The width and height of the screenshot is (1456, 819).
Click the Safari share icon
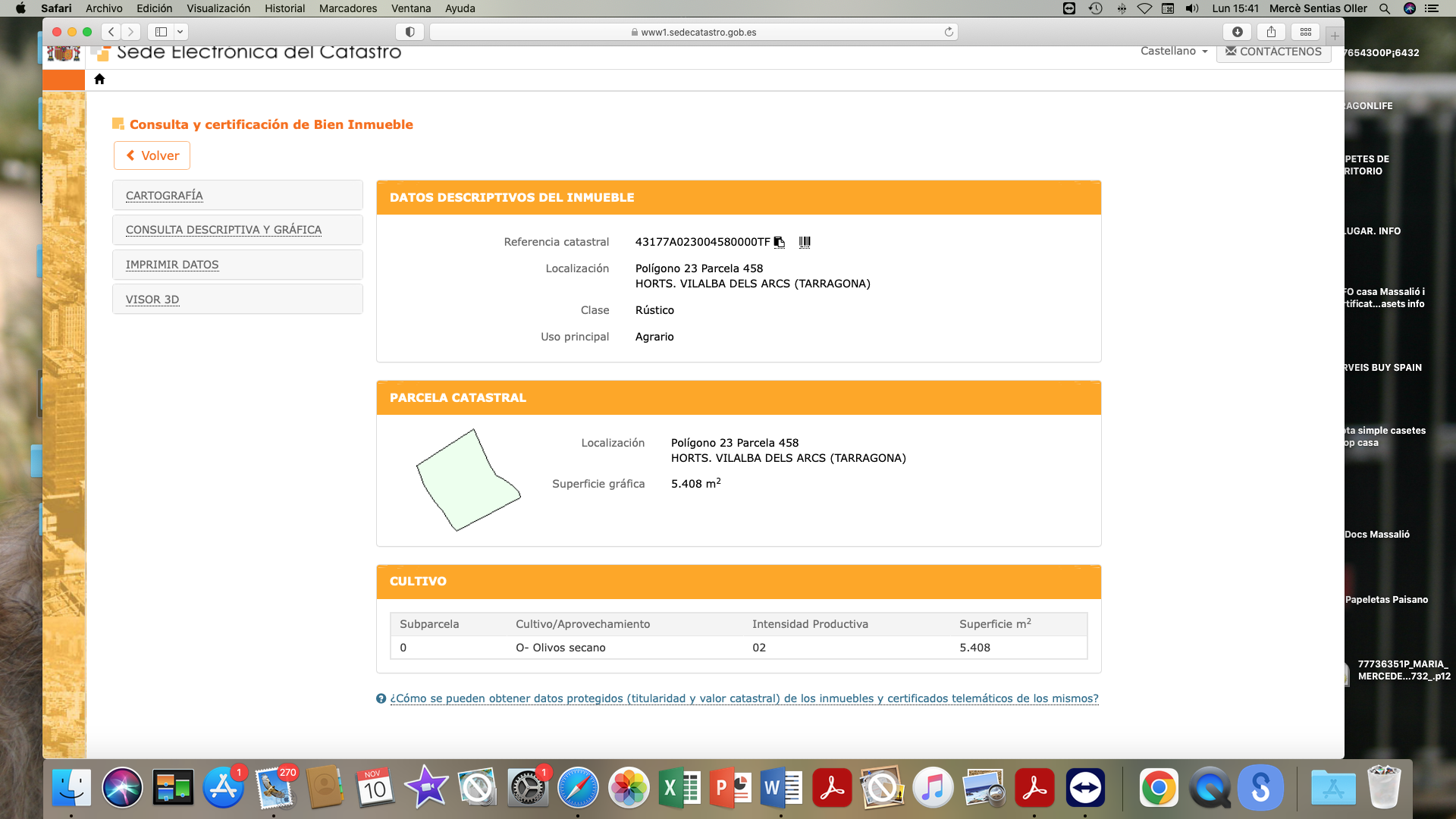[1271, 32]
